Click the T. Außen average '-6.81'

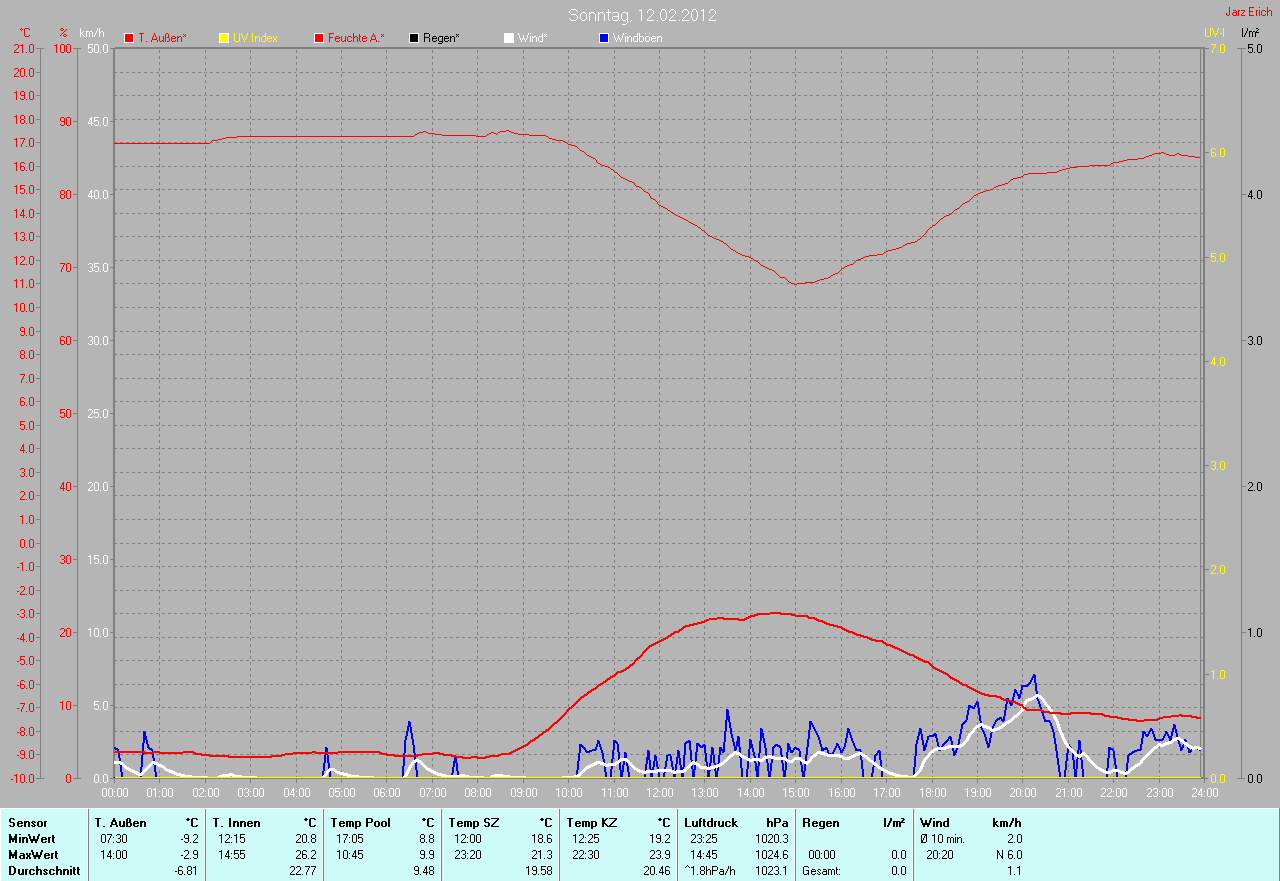click(x=186, y=871)
